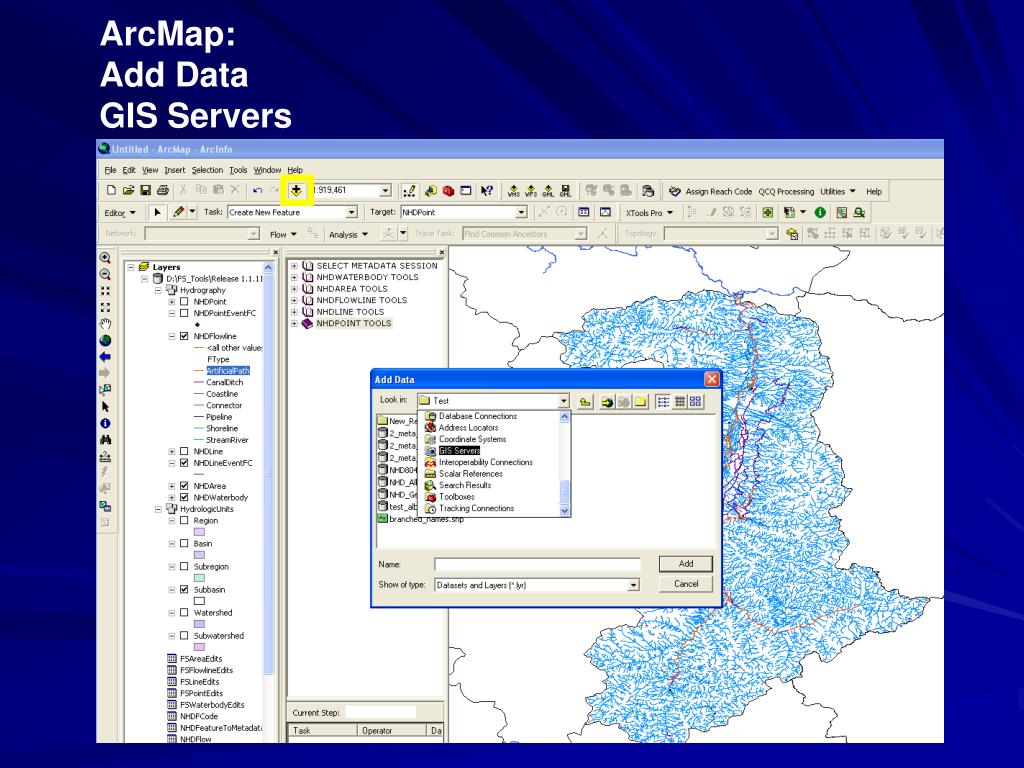Viewport: 1024px width, 768px height.
Task: Click the Name input field
Action: (x=537, y=565)
